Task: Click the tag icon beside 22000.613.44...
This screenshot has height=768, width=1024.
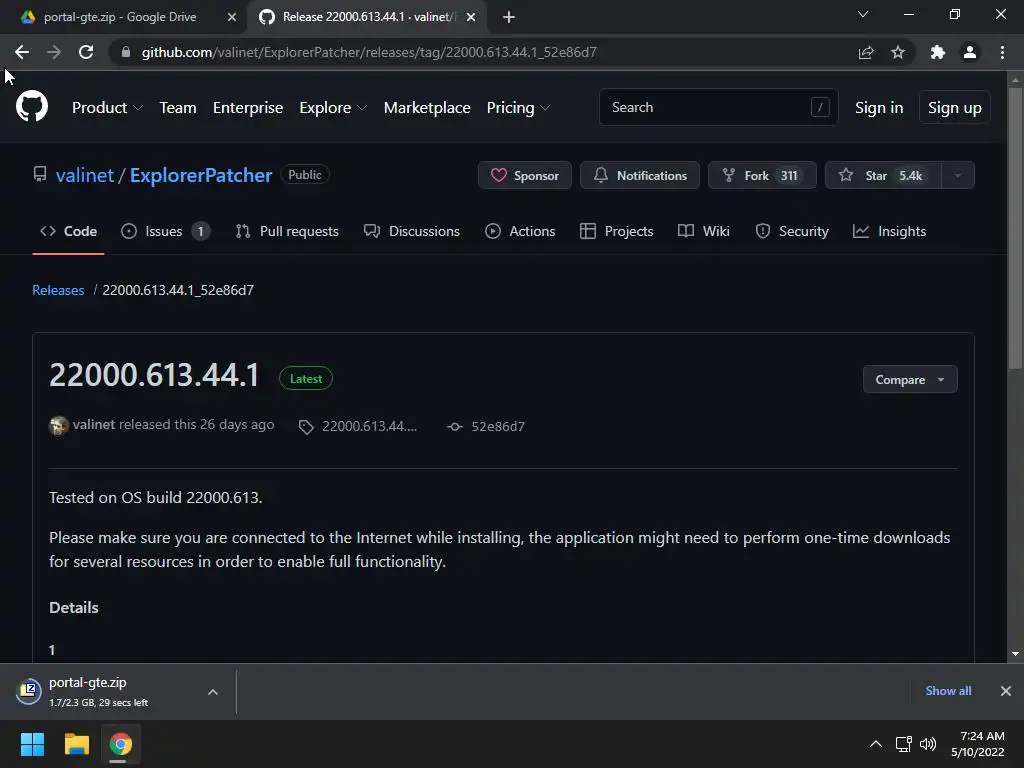Action: (x=306, y=427)
